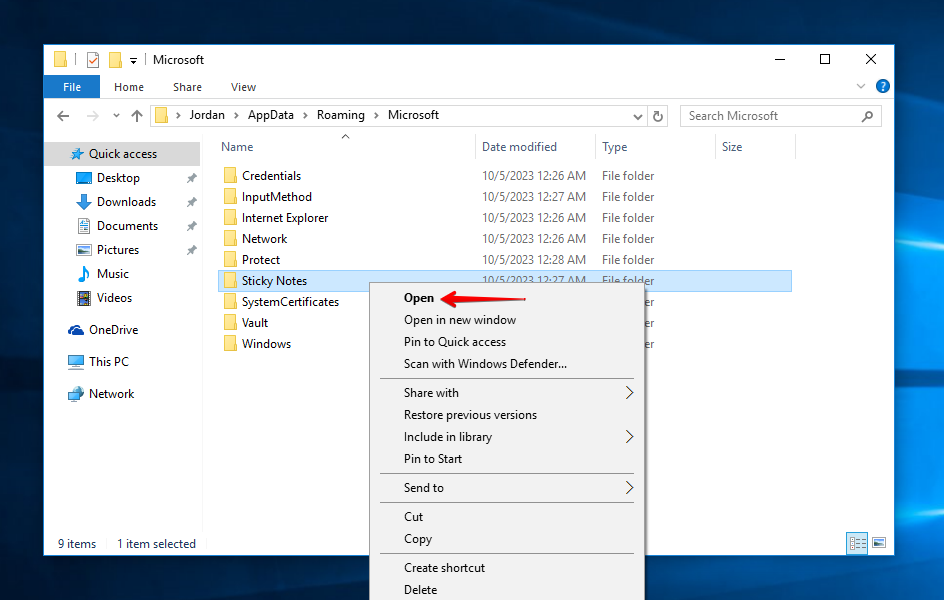Unpin Desktop from Quick access pin icon
Screen dimensions: 944x600
click(192, 178)
